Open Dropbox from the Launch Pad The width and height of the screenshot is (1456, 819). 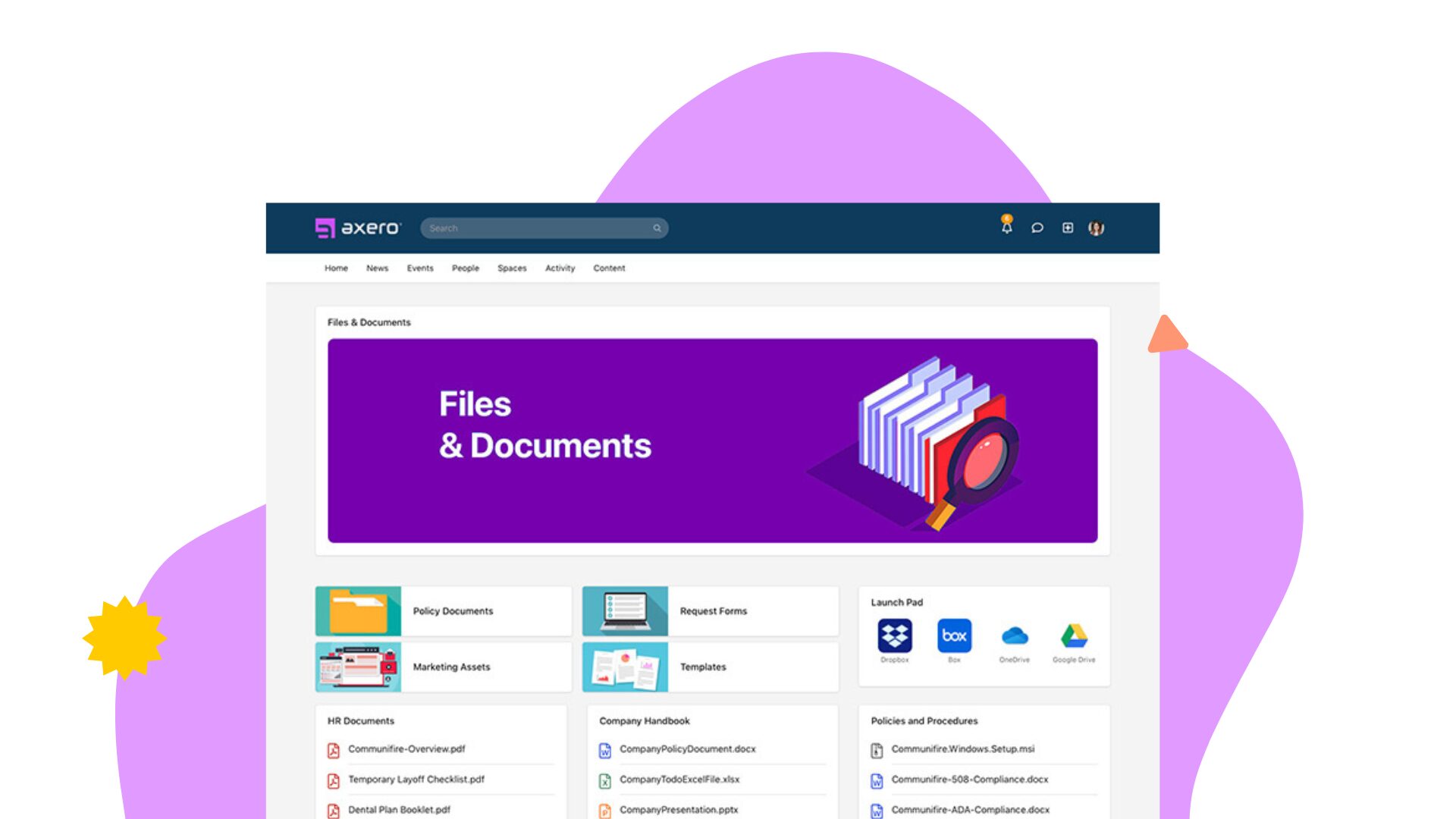895,635
